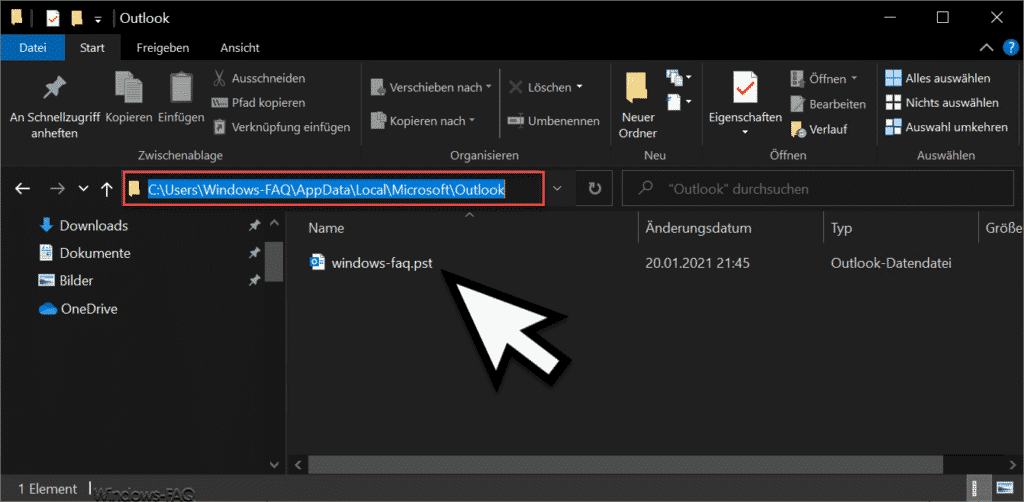The height and width of the screenshot is (502, 1024).
Task: Invert selection with Auswahl umkehren
Action: tap(946, 127)
